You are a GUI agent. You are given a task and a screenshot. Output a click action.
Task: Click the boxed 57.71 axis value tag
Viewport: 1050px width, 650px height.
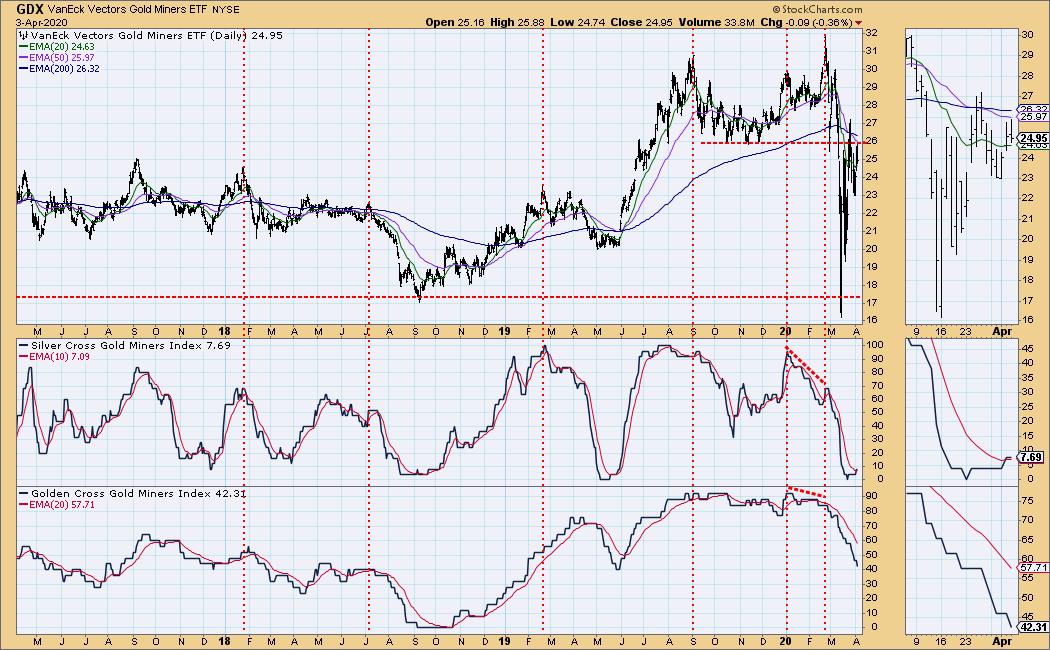1032,567
